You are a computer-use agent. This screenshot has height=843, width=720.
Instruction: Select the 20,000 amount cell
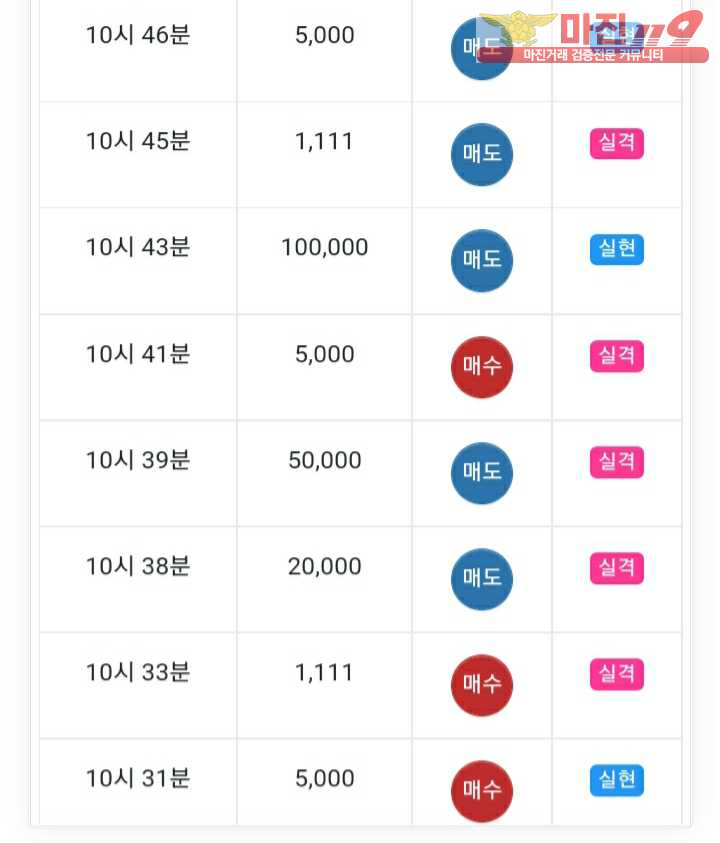pyautogui.click(x=324, y=579)
